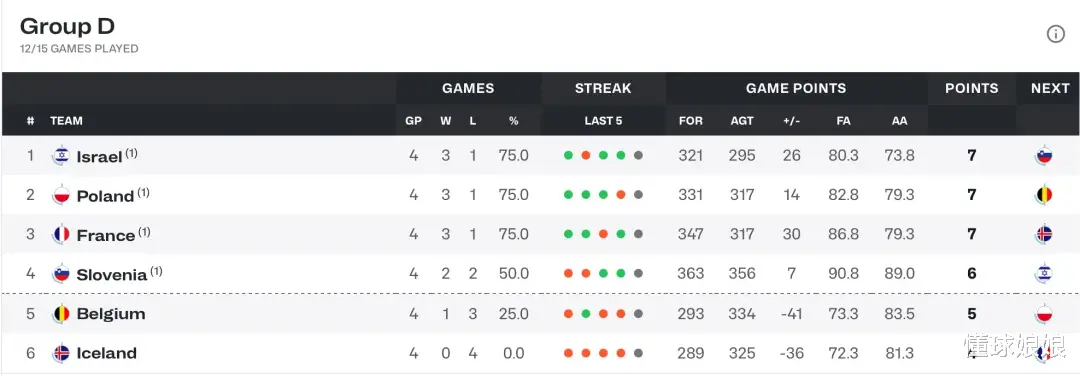1080x376 pixels.
Task: Click Poland's flag icon in team column
Action: click(x=61, y=196)
